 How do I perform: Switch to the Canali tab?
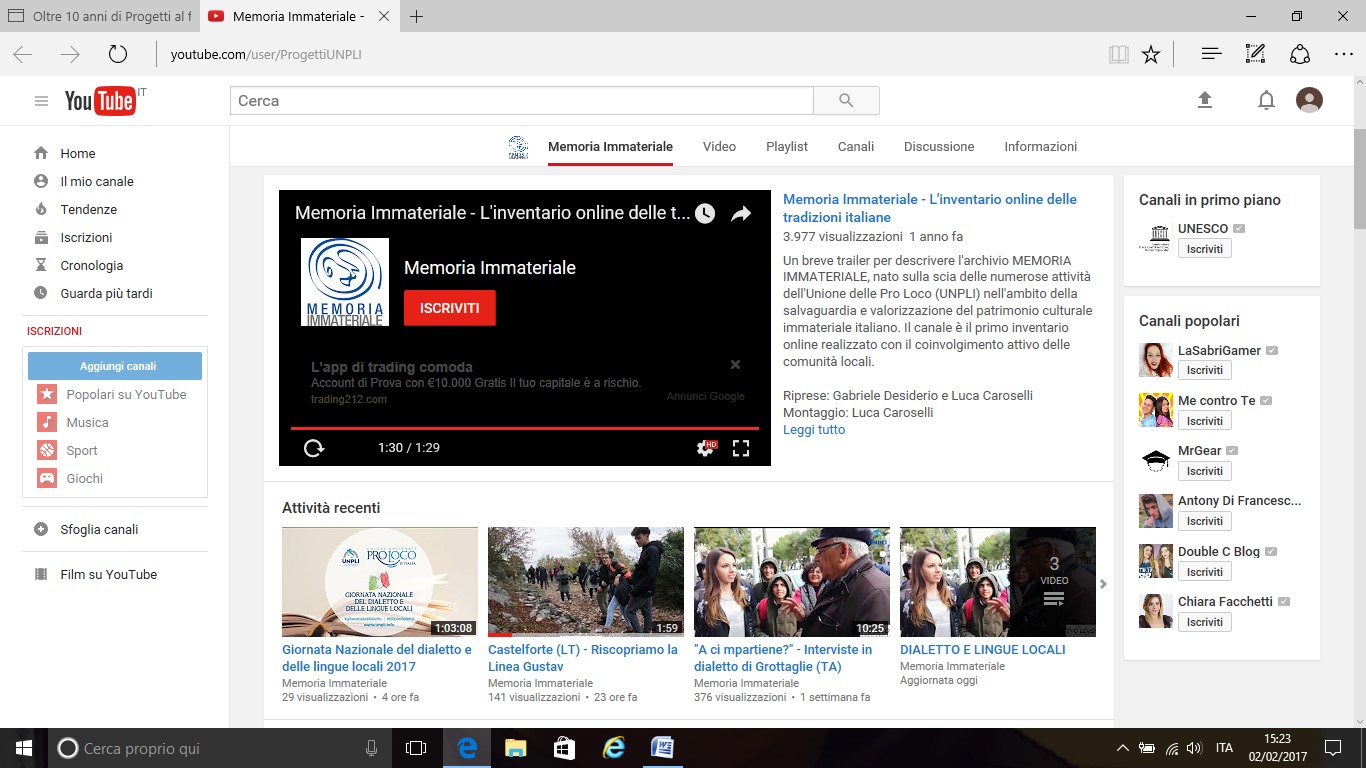click(x=856, y=147)
